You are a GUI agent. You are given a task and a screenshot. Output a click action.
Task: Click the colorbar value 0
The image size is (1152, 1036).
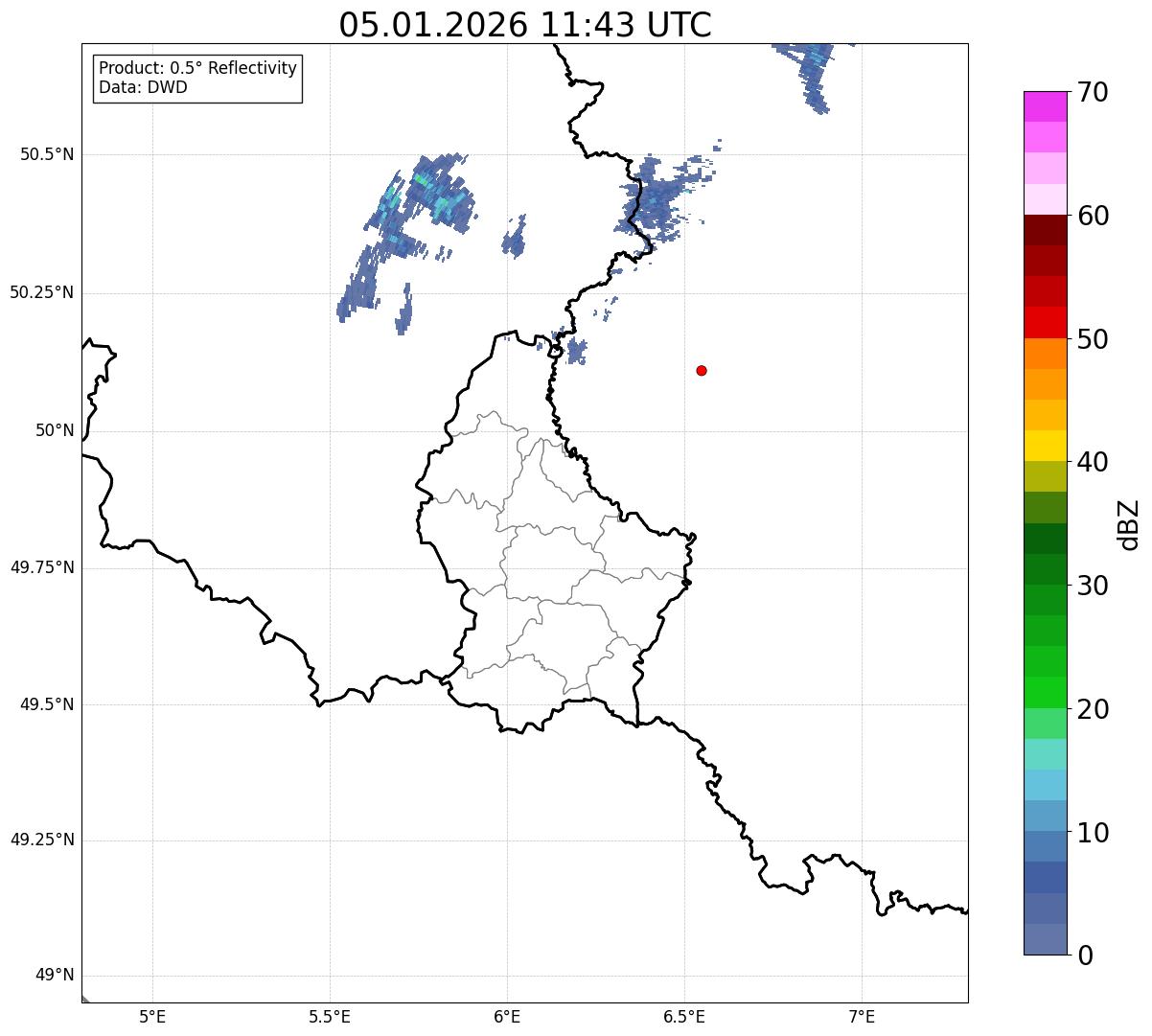point(1085,955)
